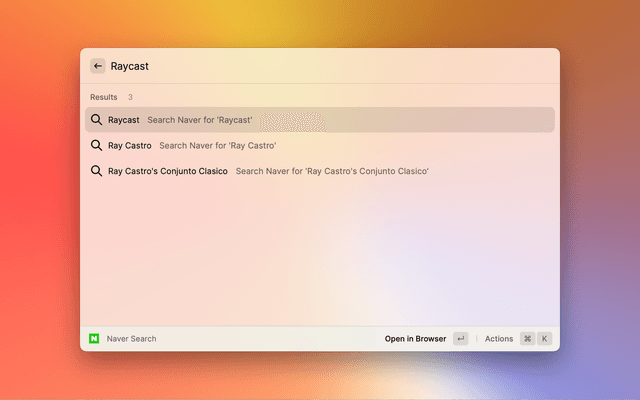Click subtitle "Search Naver for 'Raycast'"
The width and height of the screenshot is (640, 400).
point(200,120)
